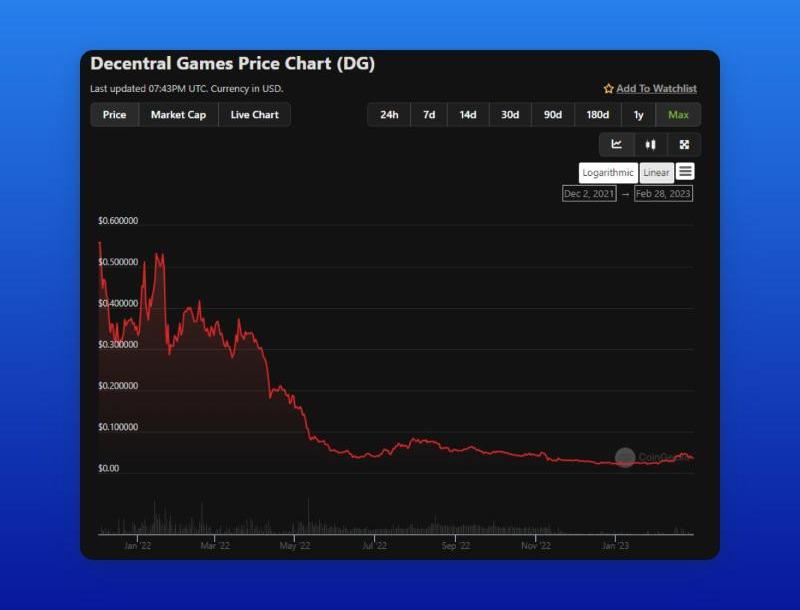Show 7d price range
The width and height of the screenshot is (800, 610).
[429, 115]
